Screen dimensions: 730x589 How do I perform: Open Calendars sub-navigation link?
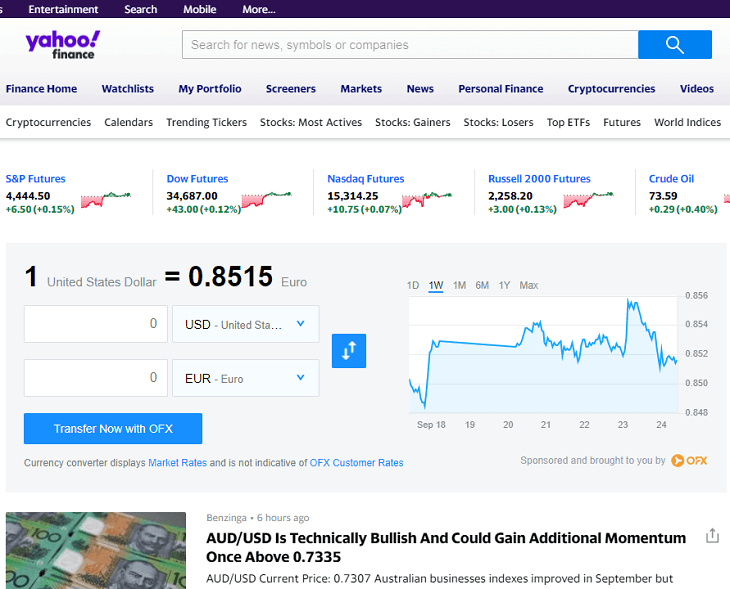(x=128, y=122)
